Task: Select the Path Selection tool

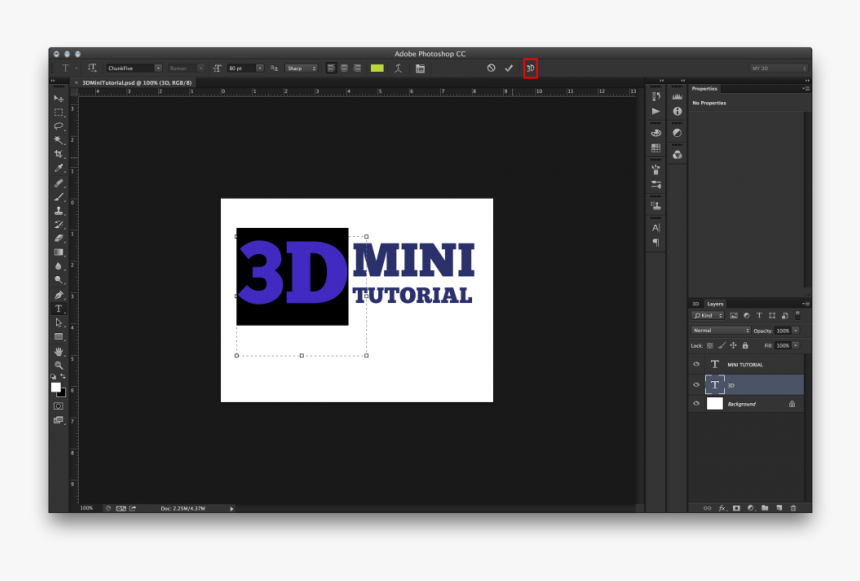Action: point(59,323)
